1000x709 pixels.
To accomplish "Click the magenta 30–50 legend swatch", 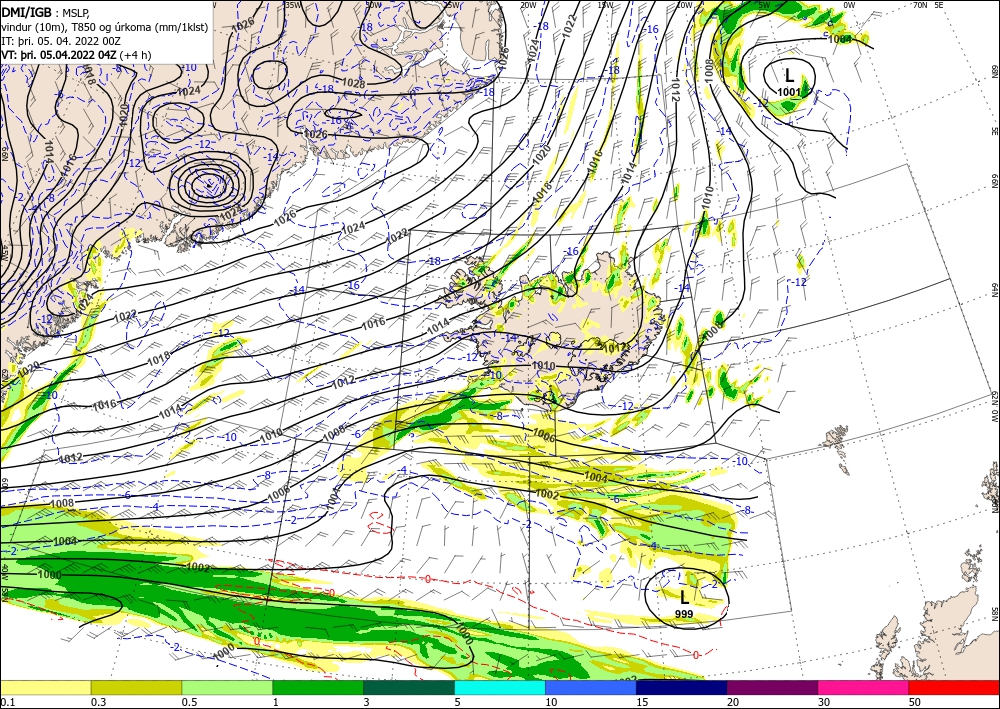I will click(x=864, y=687).
